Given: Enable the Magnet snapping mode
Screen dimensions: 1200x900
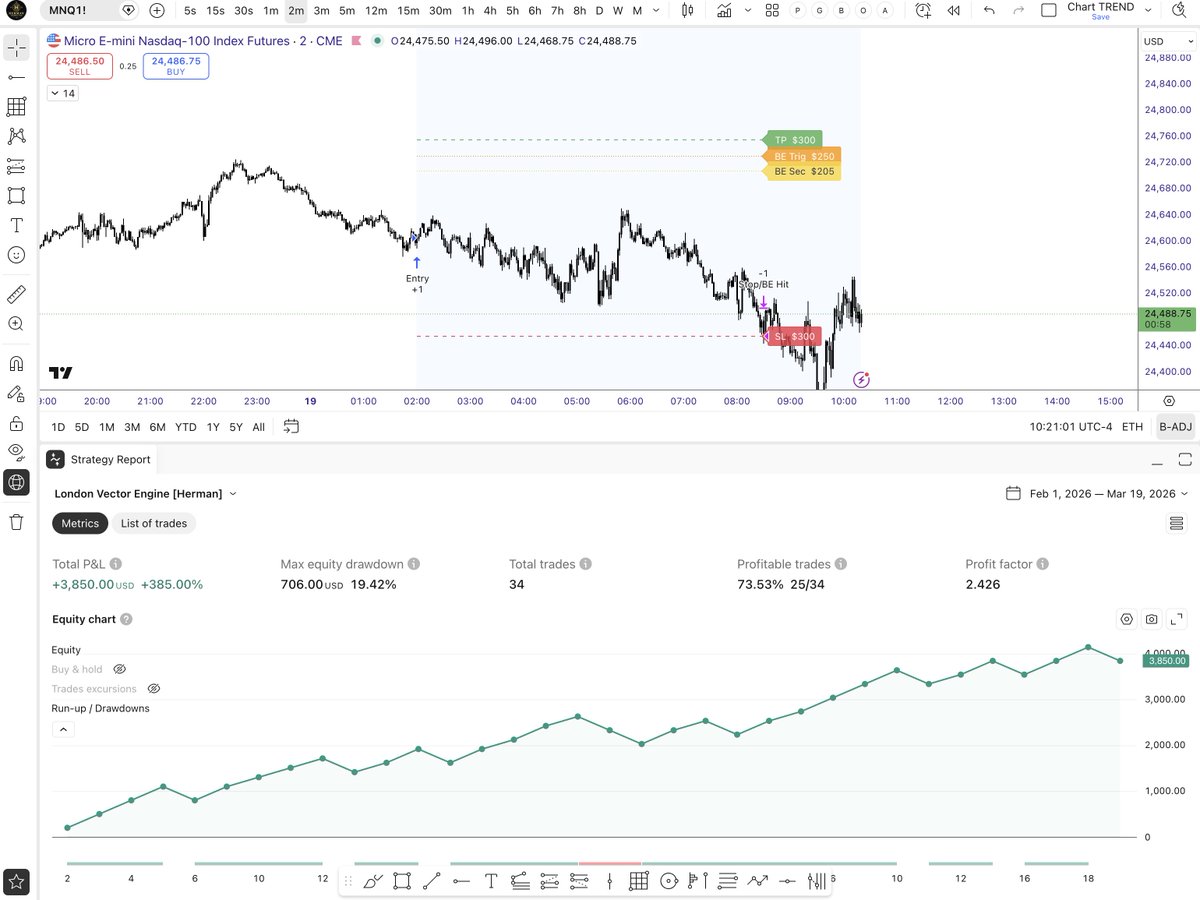Looking at the screenshot, I should click(16, 363).
